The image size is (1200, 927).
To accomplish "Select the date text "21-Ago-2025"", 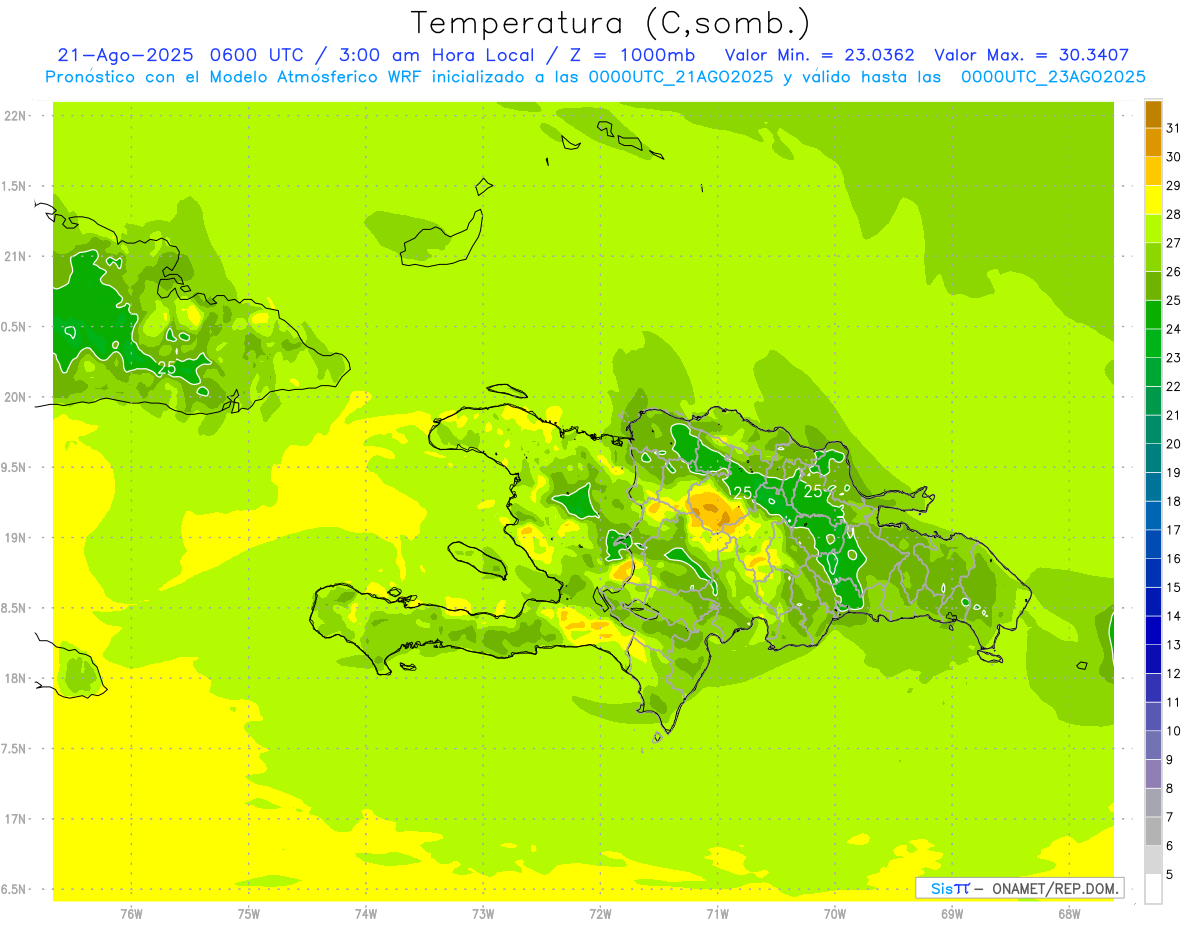I will coord(123,55).
